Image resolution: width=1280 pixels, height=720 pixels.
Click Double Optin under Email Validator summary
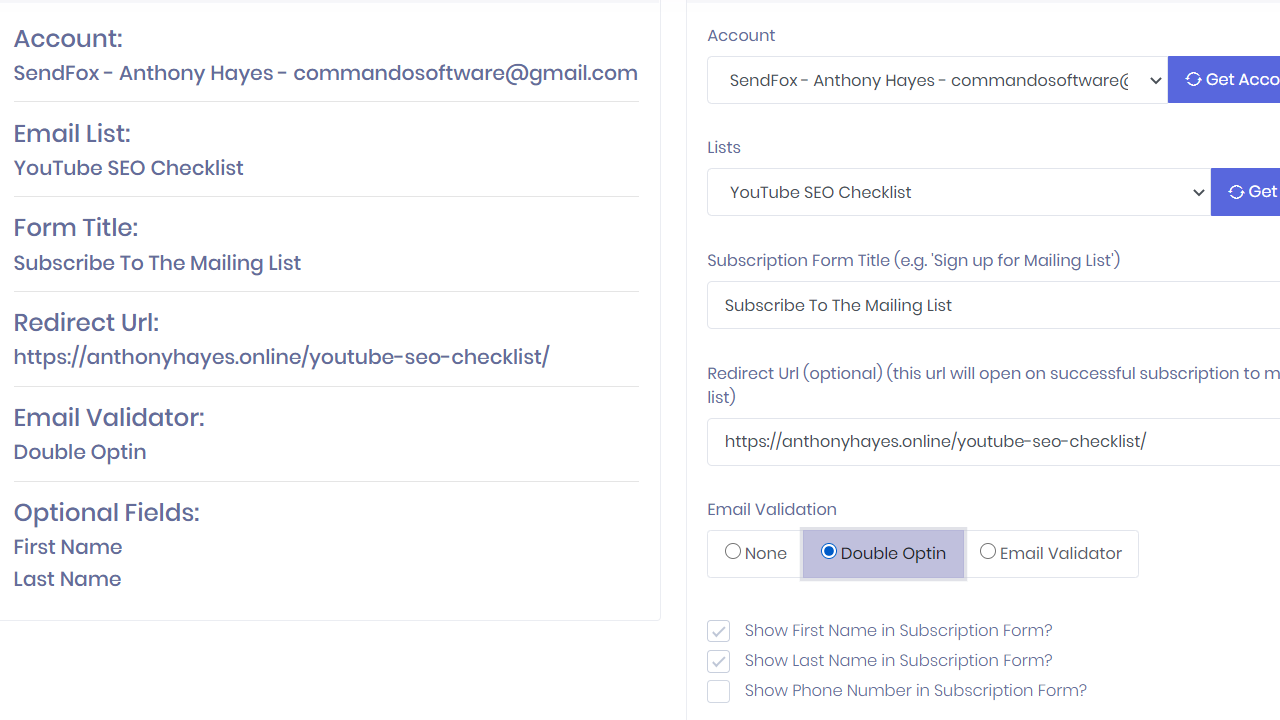[80, 452]
